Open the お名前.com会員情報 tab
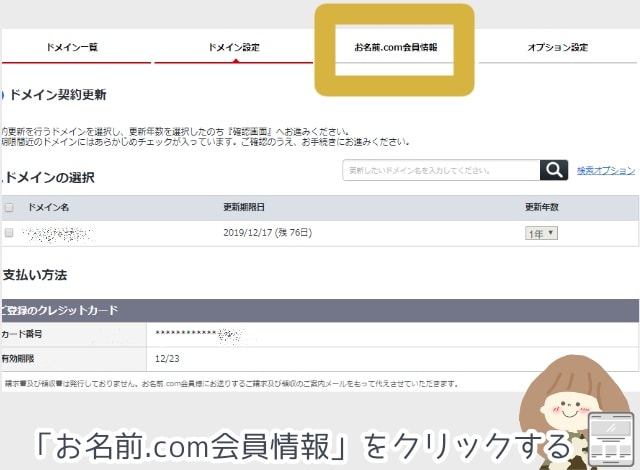640x470 pixels. click(395, 47)
